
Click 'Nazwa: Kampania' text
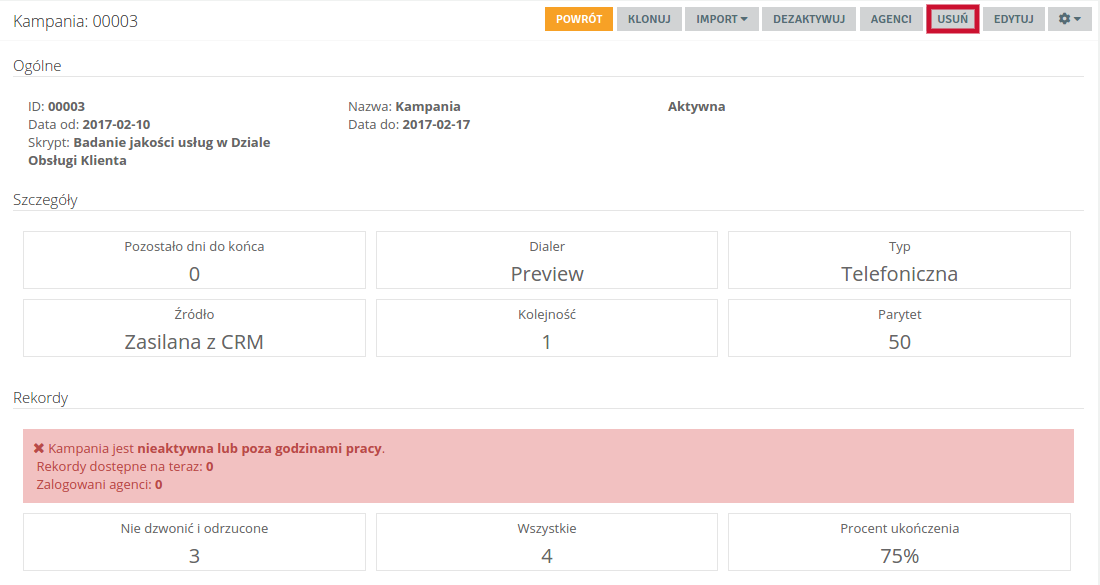click(x=404, y=107)
